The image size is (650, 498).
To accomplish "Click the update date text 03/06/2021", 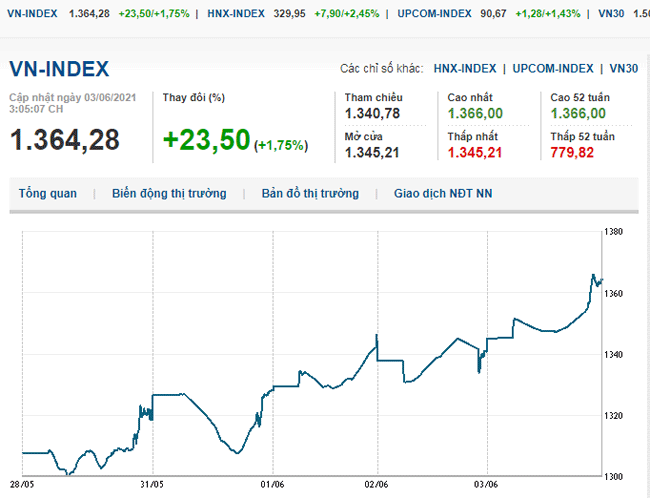I will (x=110, y=97).
